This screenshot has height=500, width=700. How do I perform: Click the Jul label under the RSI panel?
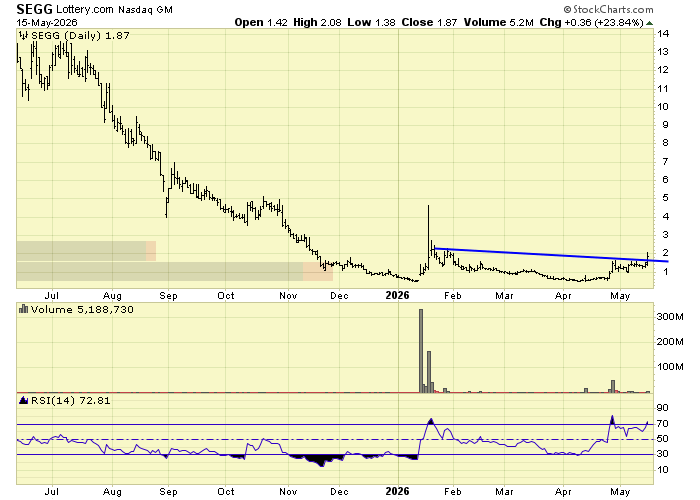(52, 492)
